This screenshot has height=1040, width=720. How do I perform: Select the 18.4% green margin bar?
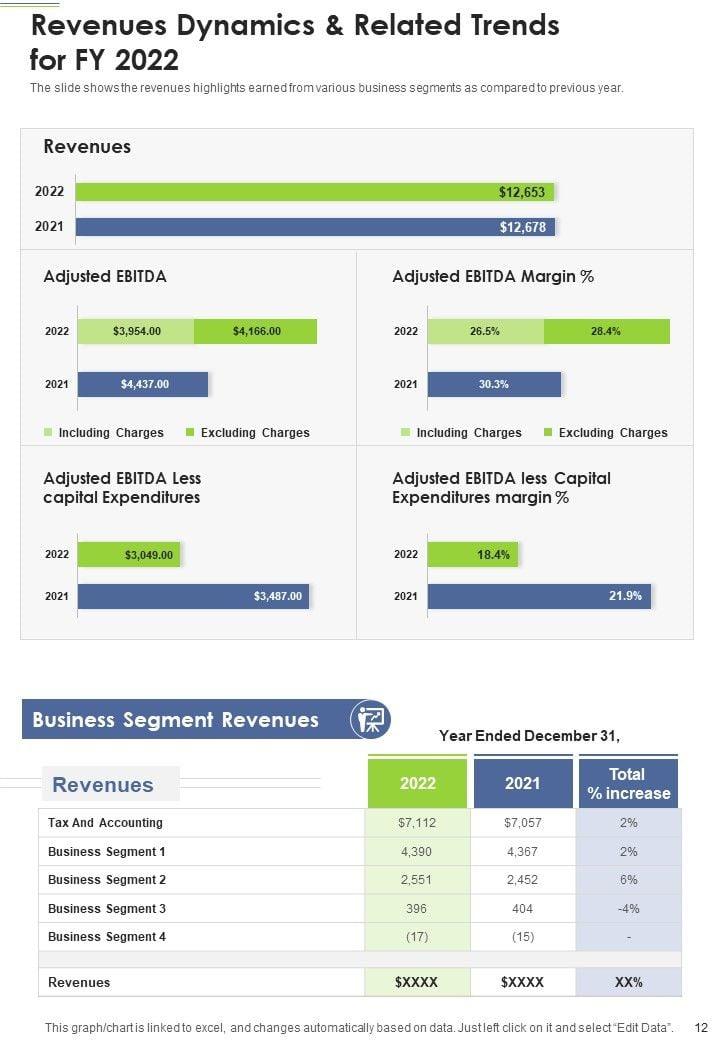click(473, 555)
